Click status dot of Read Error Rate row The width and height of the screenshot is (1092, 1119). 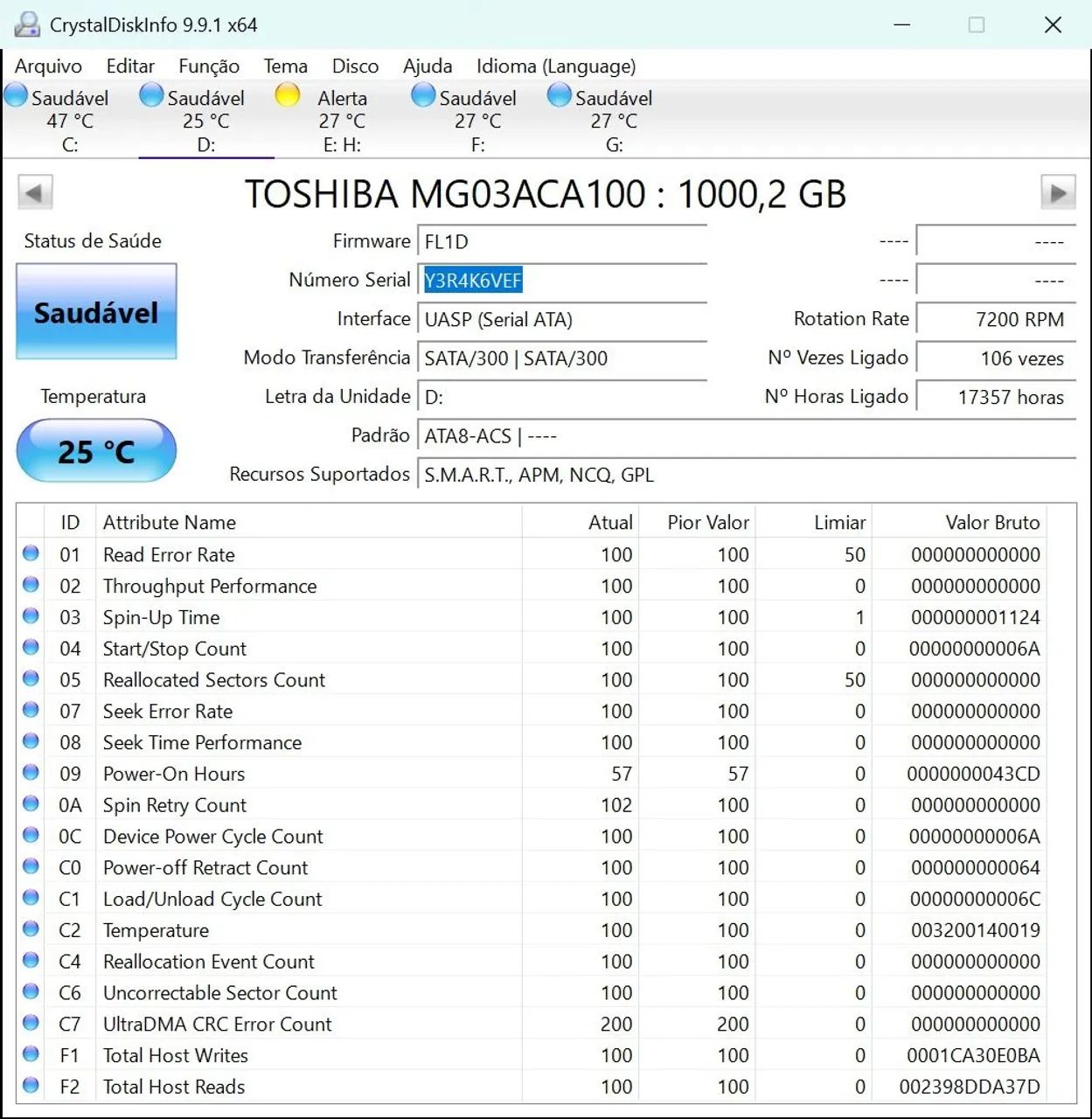pyautogui.click(x=31, y=553)
